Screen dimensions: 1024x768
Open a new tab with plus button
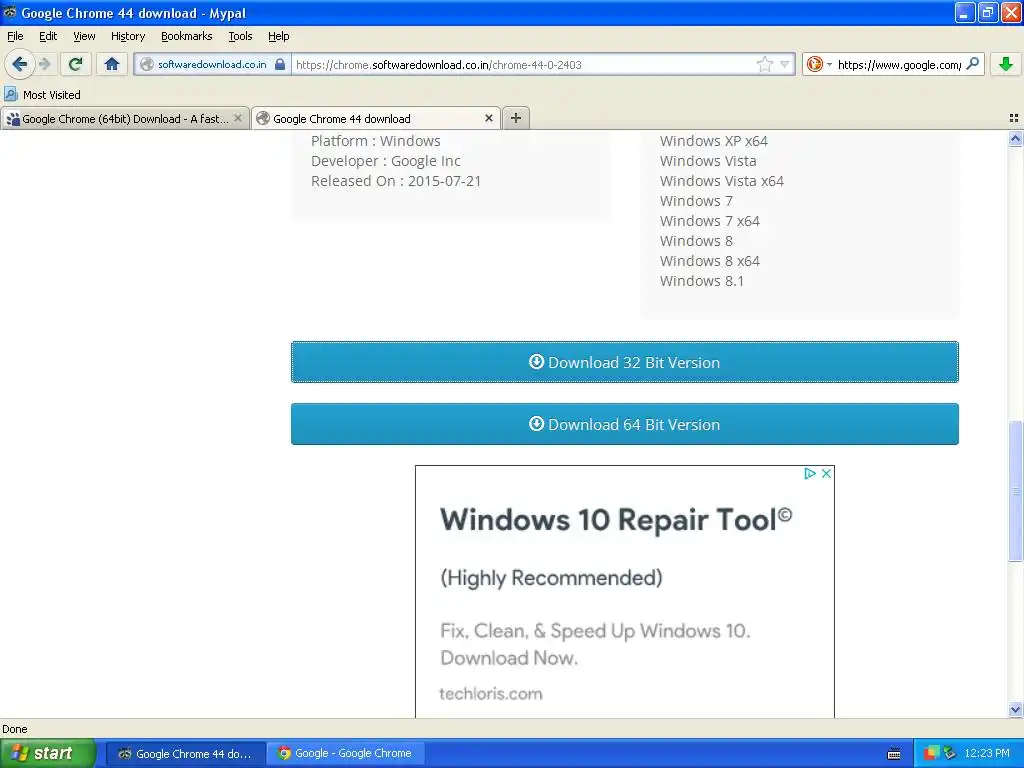click(x=515, y=118)
